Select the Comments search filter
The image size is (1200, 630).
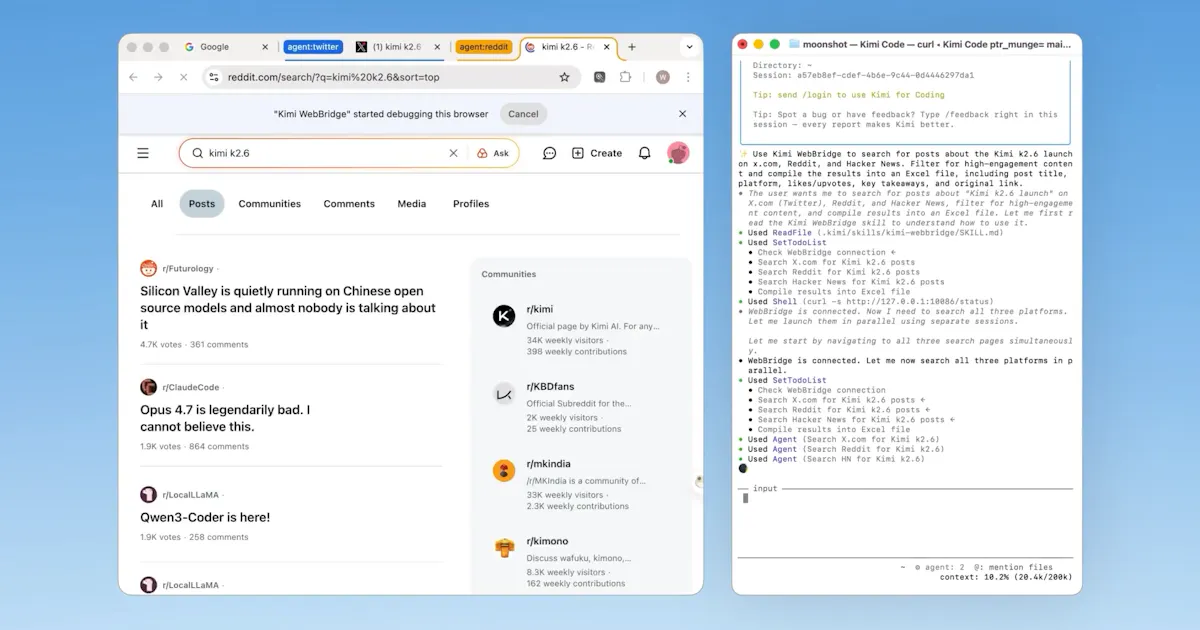tap(349, 204)
